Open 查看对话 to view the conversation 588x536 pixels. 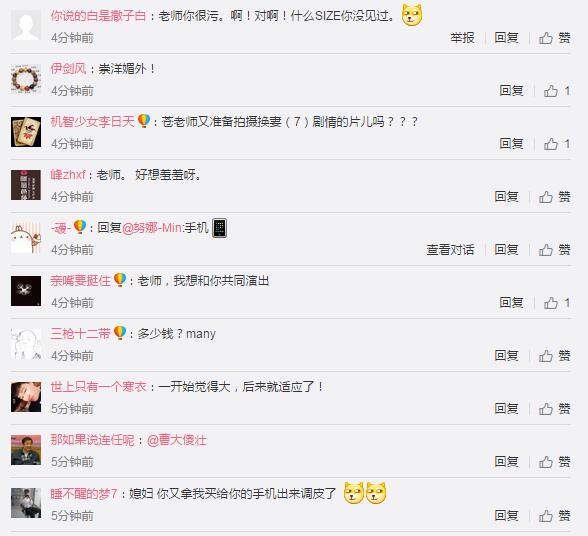(450, 249)
